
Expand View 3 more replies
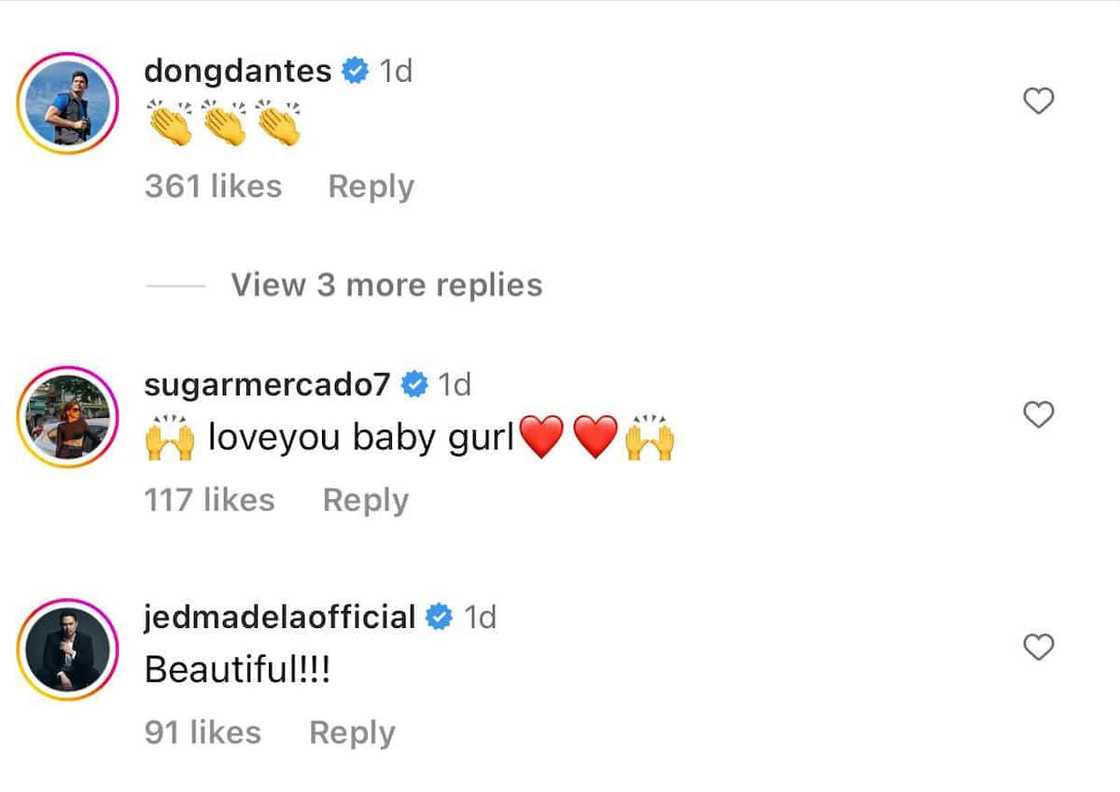click(386, 285)
